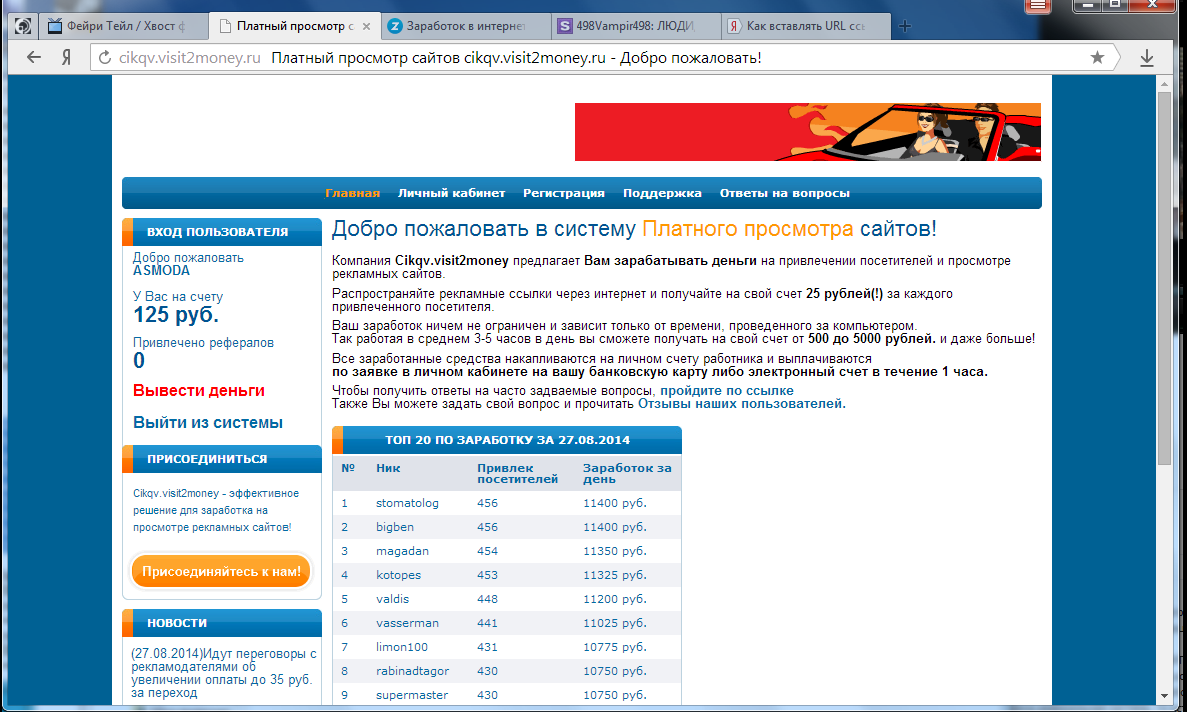Viewport: 1187px width, 712px height.
Task: Open the Yandex 'Я' home button
Action: 67,58
